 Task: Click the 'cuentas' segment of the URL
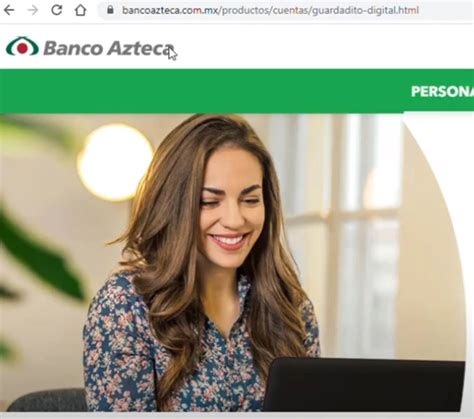[291, 10]
